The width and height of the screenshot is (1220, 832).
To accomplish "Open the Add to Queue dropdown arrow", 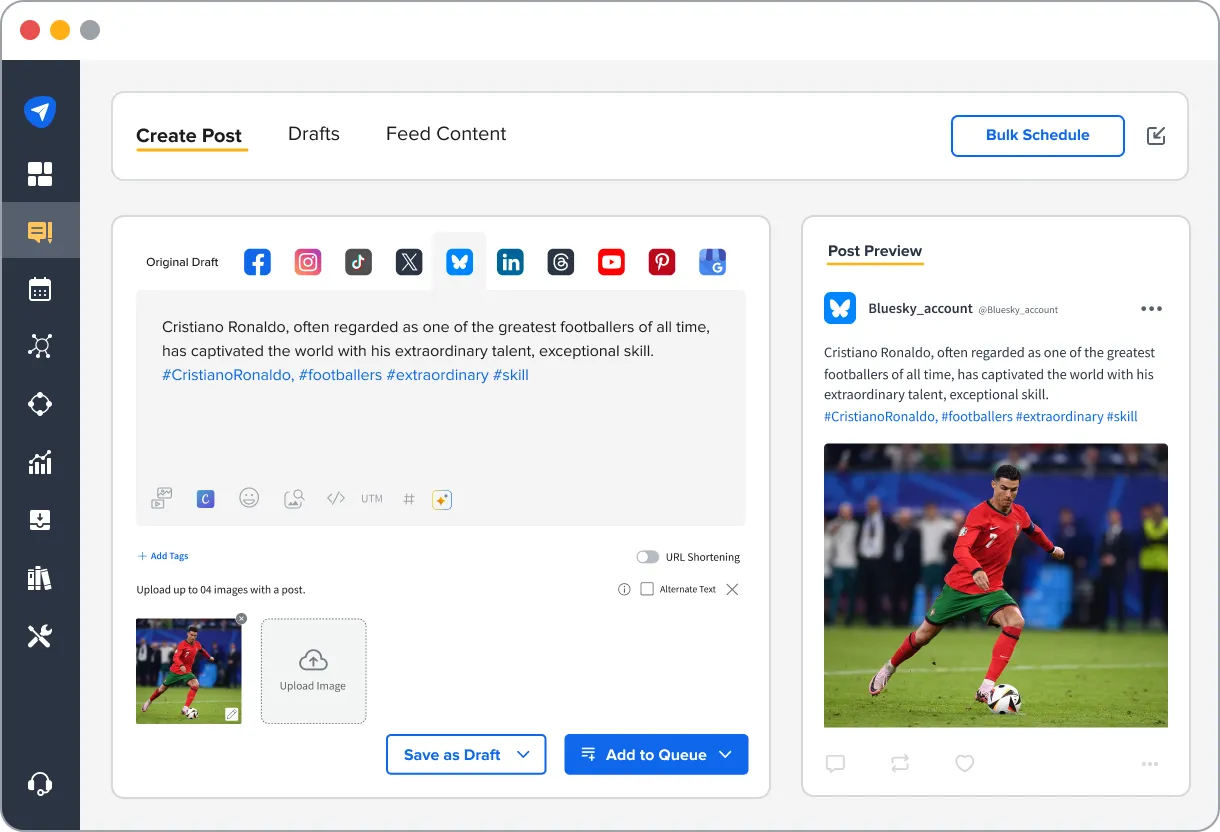I will pos(727,755).
